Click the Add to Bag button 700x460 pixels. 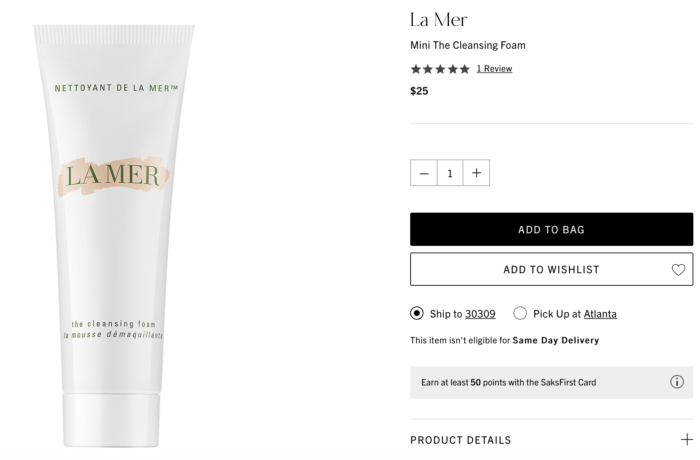pos(551,229)
